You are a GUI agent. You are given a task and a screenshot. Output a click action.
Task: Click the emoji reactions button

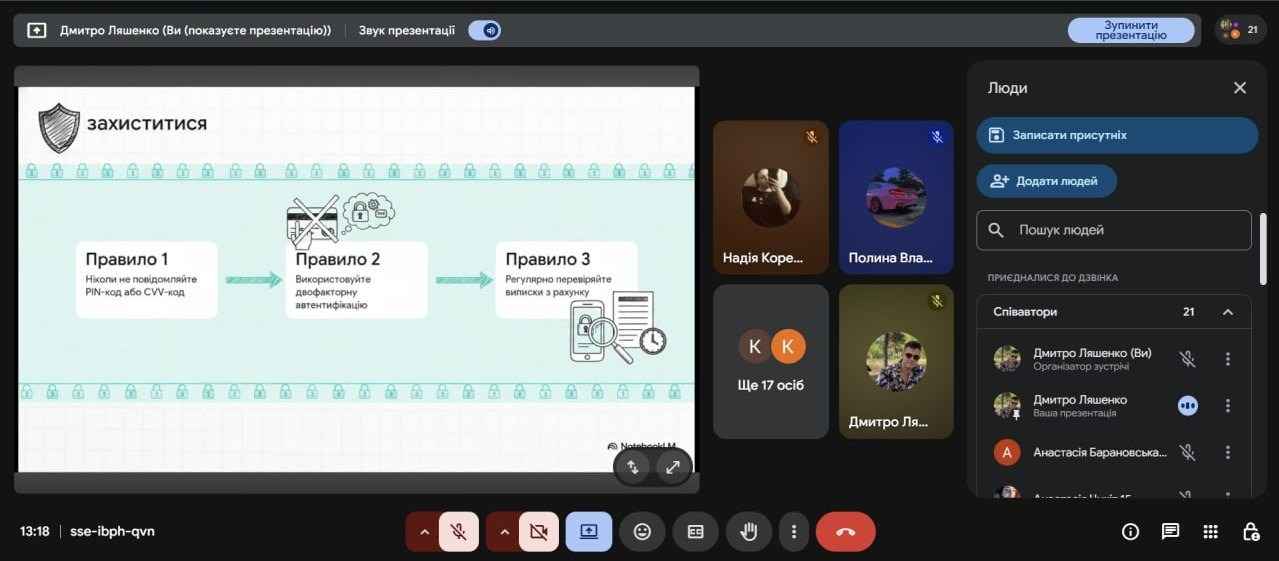pos(642,532)
